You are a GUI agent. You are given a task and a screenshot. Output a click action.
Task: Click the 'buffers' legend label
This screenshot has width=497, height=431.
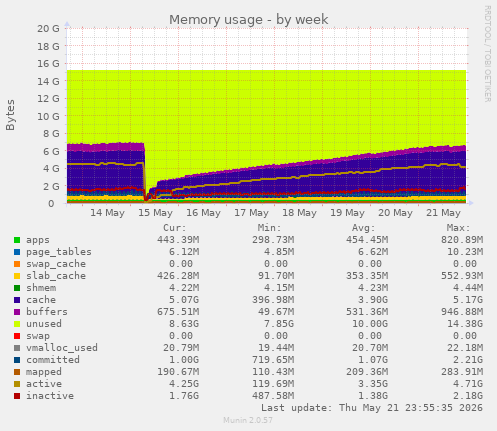(x=47, y=312)
